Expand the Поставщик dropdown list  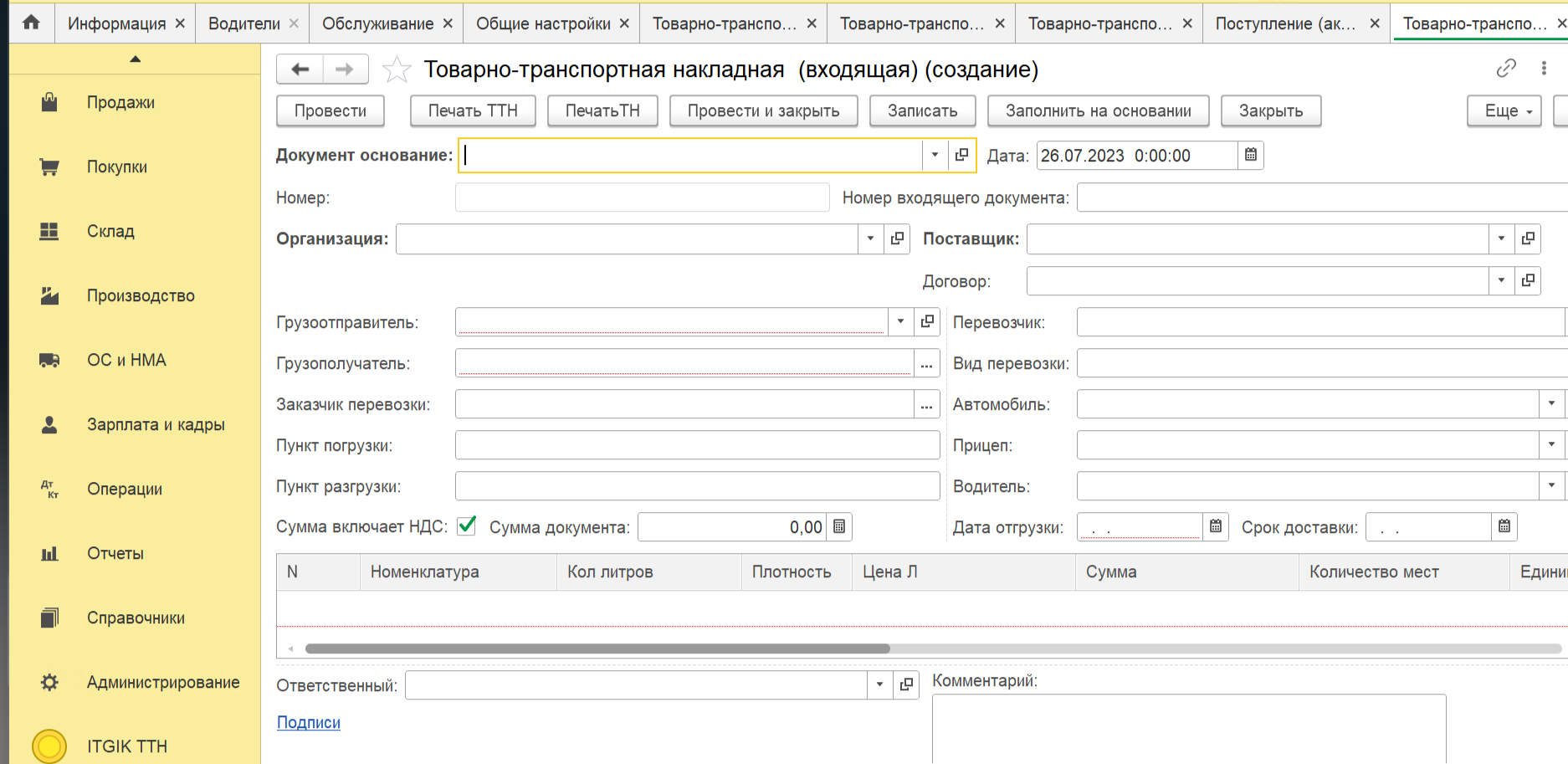pos(1501,238)
